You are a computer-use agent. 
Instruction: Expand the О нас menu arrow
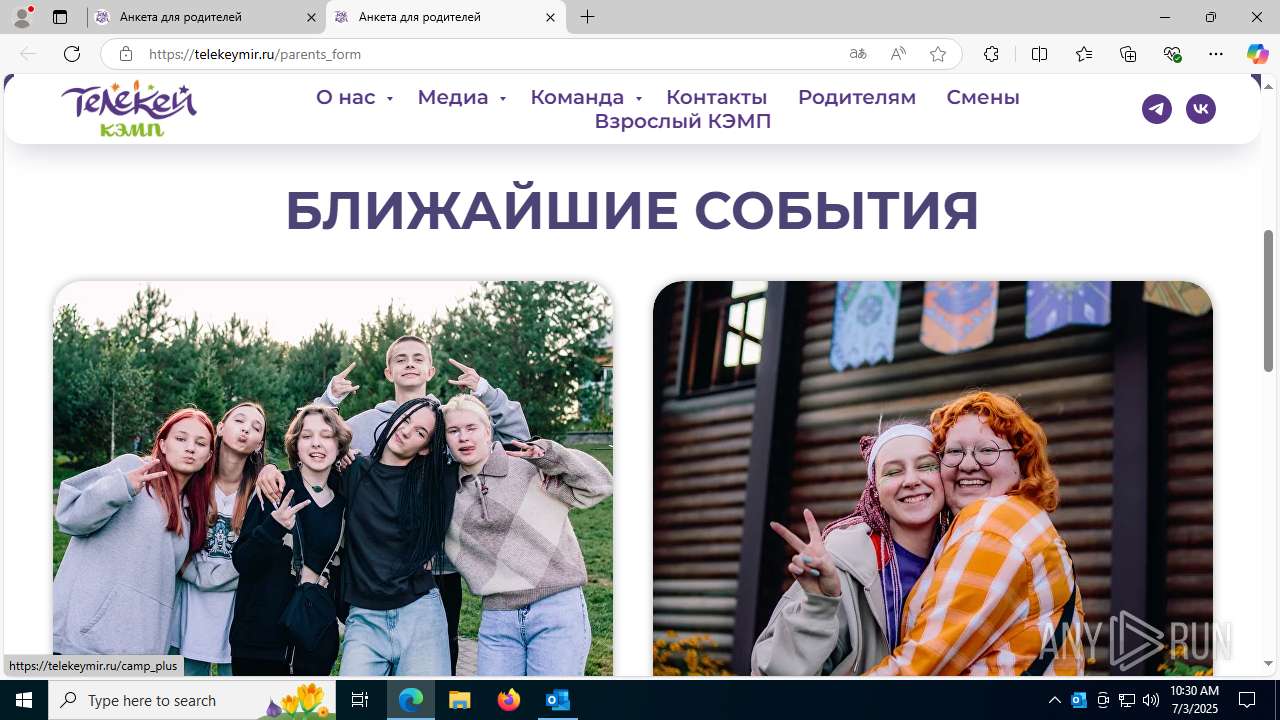pyautogui.click(x=390, y=98)
